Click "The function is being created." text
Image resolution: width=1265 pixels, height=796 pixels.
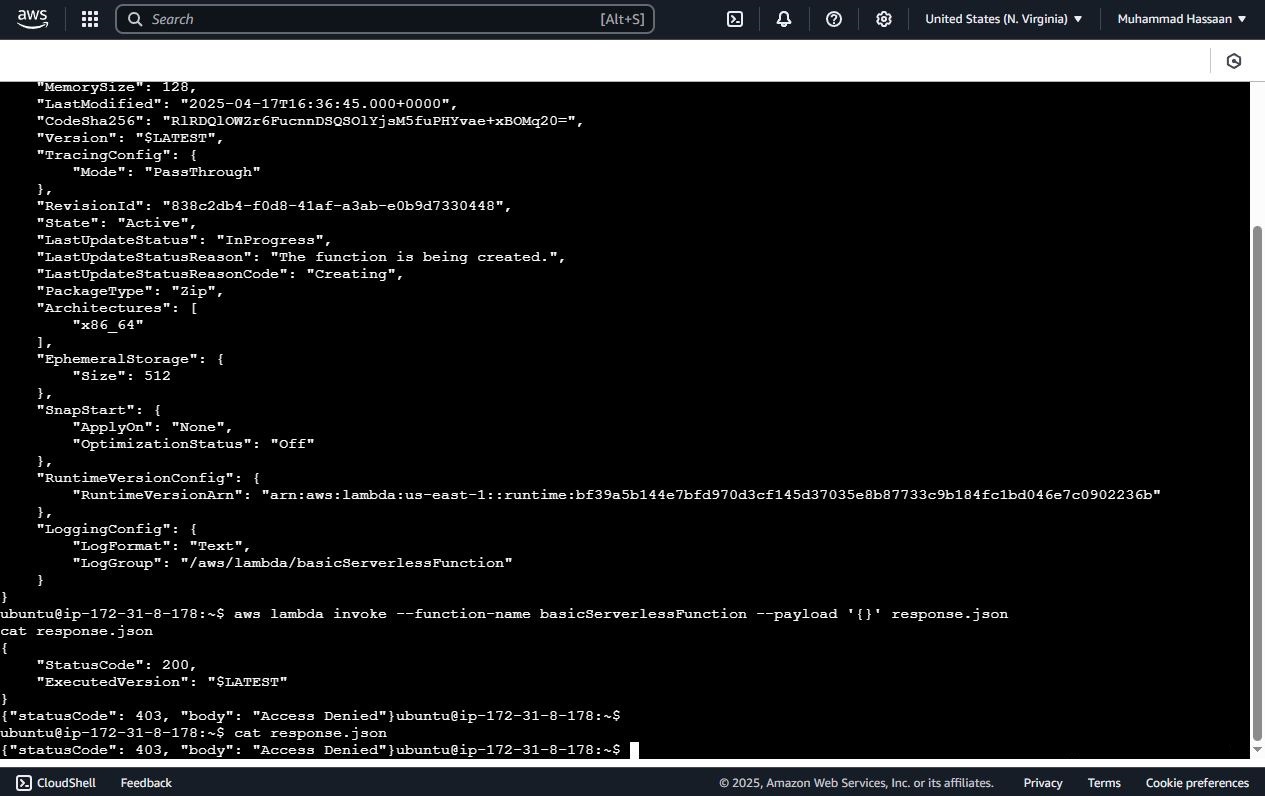pyautogui.click(x=414, y=257)
